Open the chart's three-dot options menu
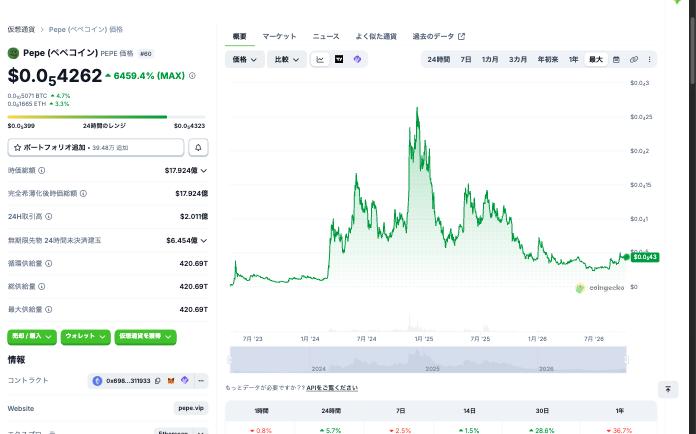 [x=649, y=59]
